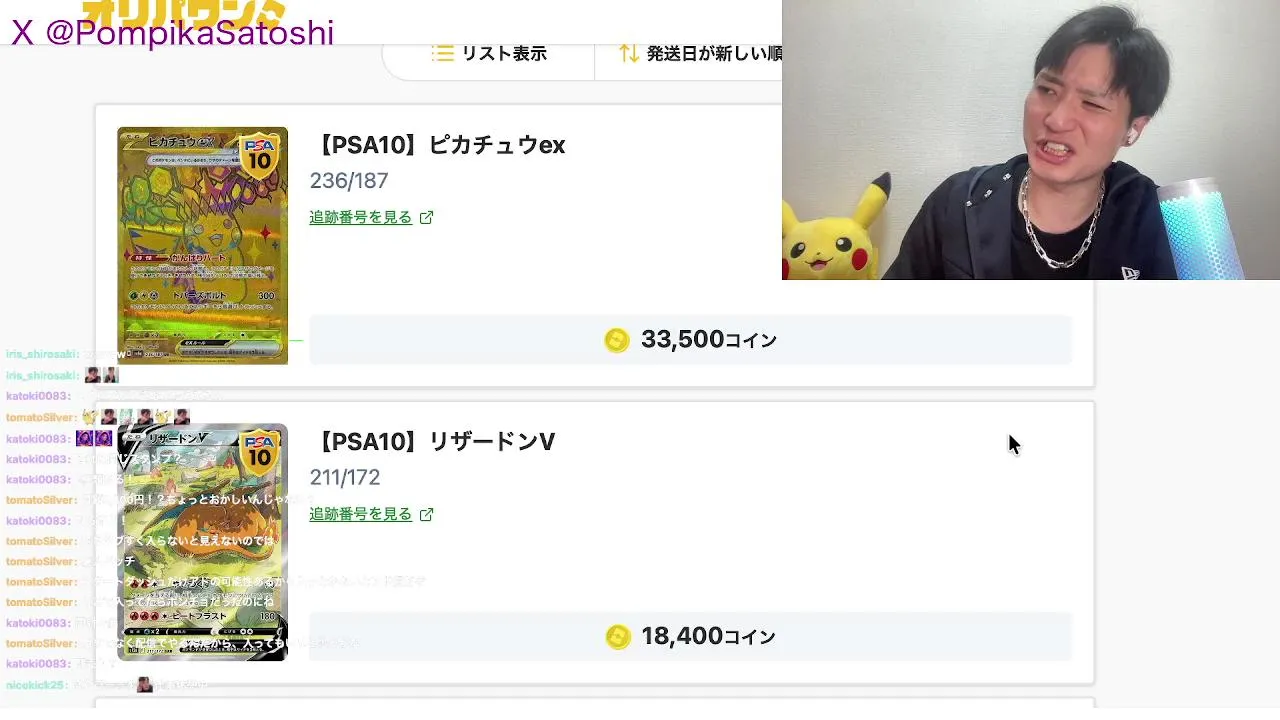
Task: Click the gold coin icon beside 18,400
Action: click(618, 637)
